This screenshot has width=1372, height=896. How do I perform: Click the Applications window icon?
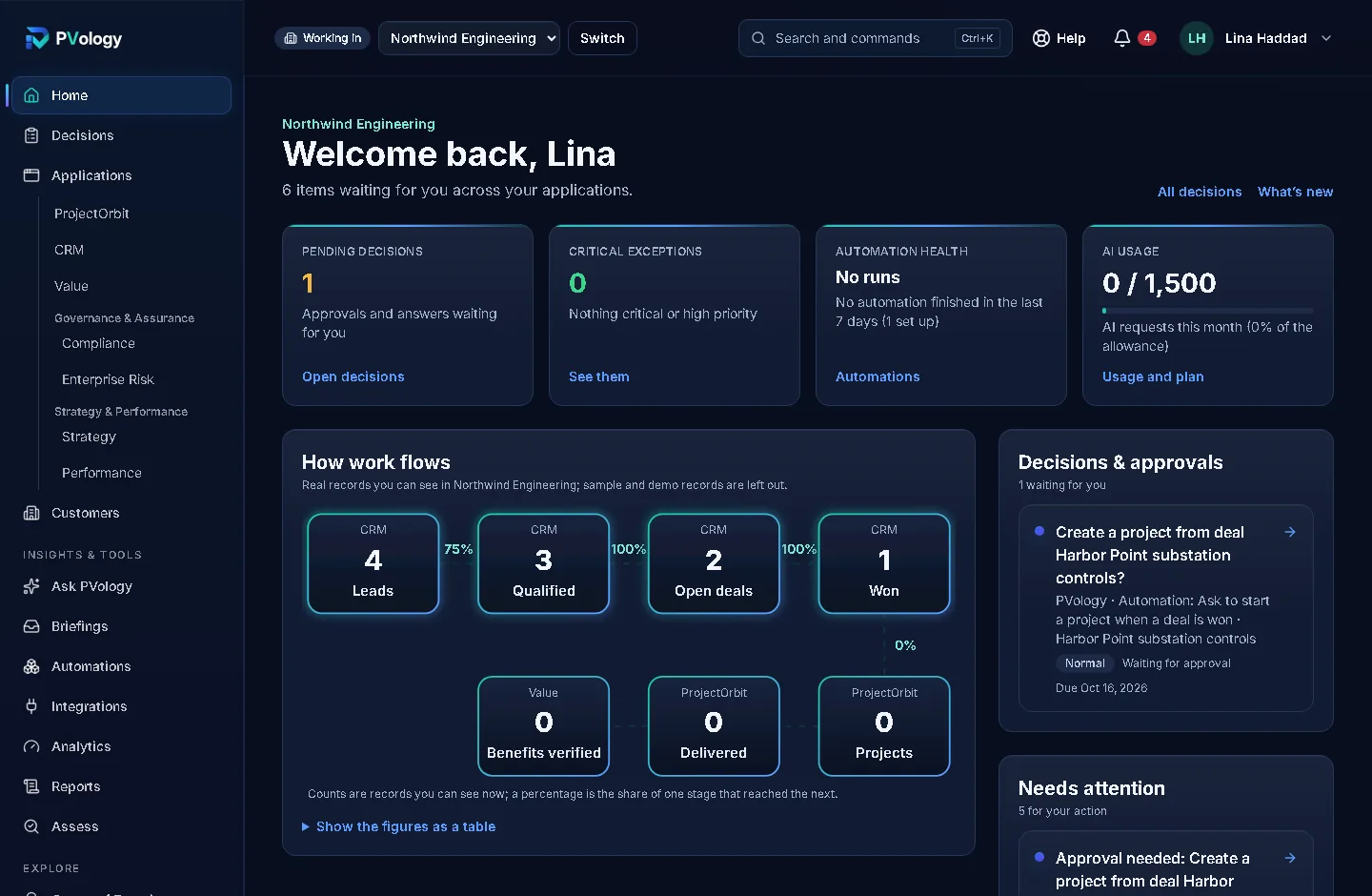[31, 175]
